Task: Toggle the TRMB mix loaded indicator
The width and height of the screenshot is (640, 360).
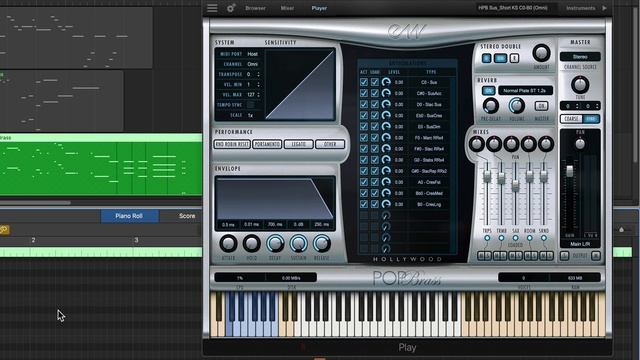Action: point(501,238)
